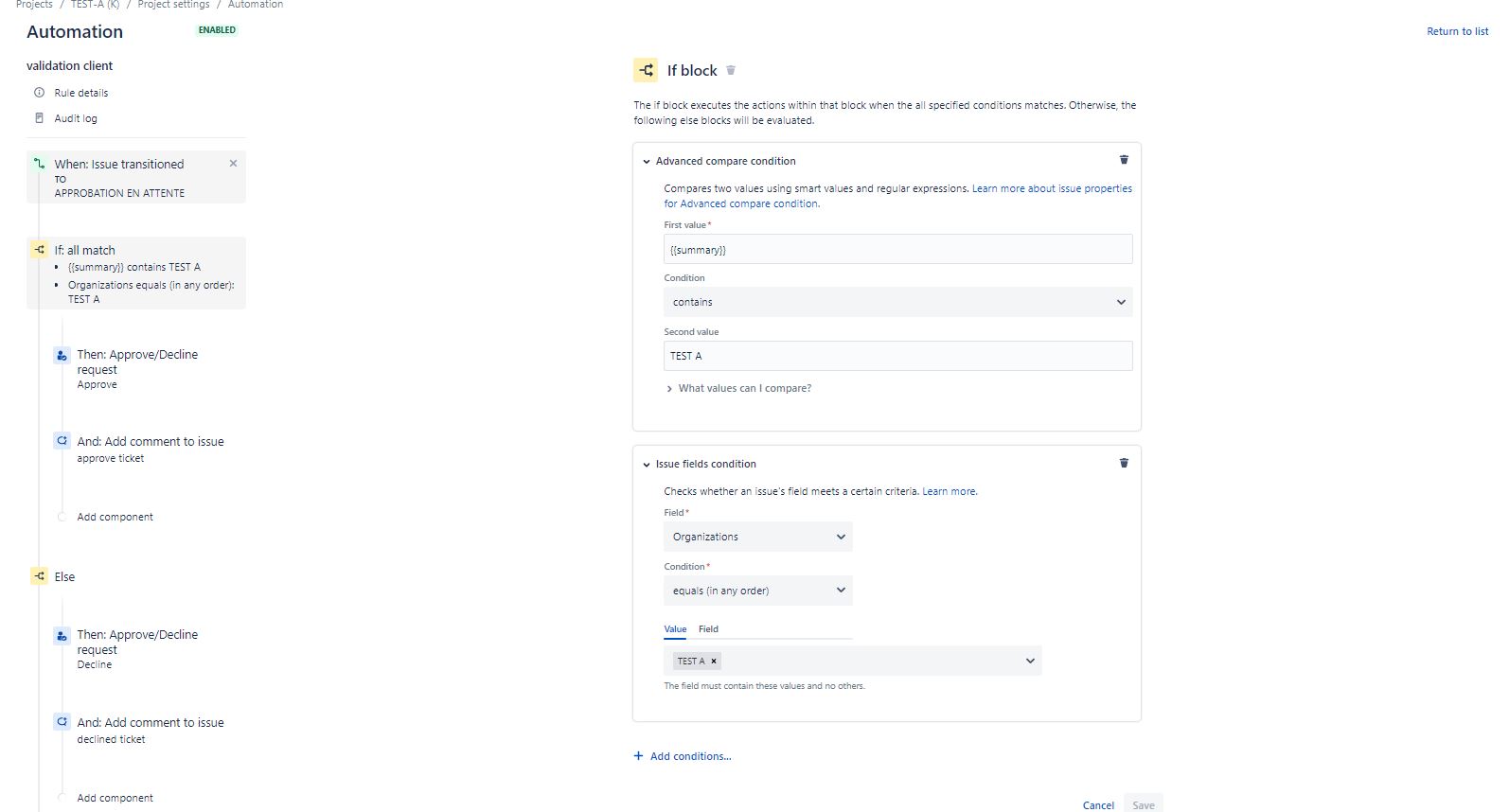This screenshot has height=812, width=1509.
Task: Open the Audit log
Action: 76,118
